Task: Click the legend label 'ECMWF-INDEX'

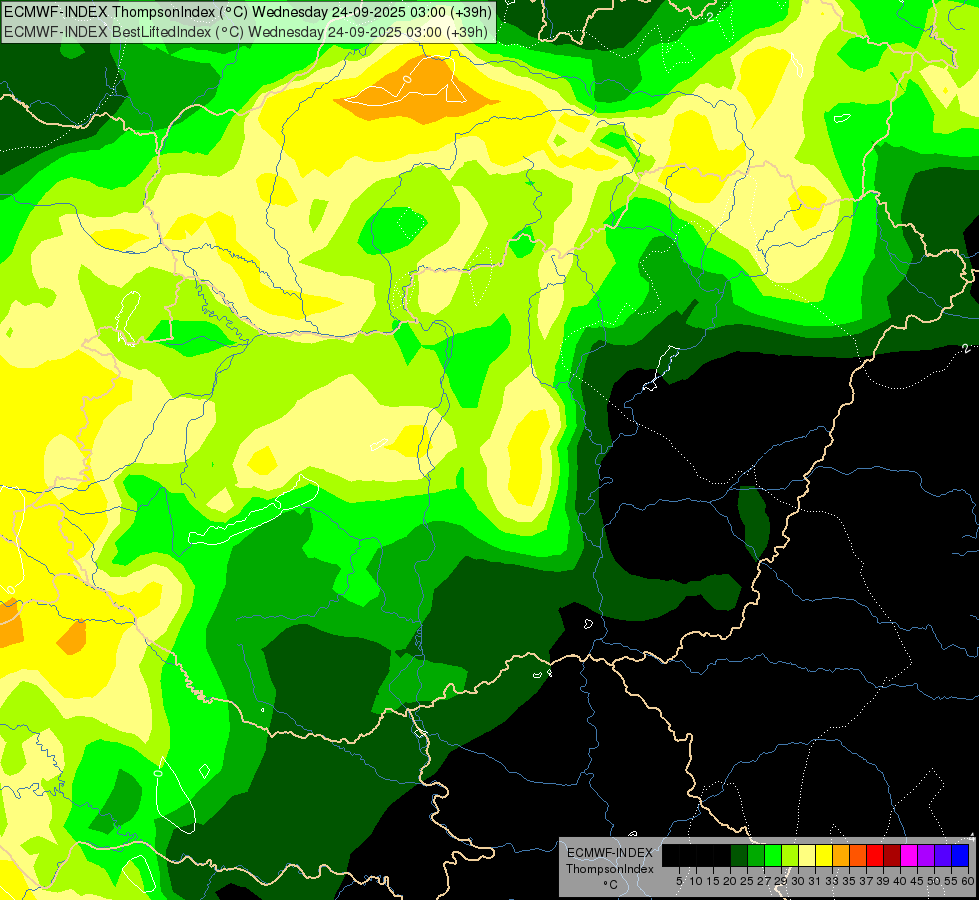Action: (x=609, y=853)
